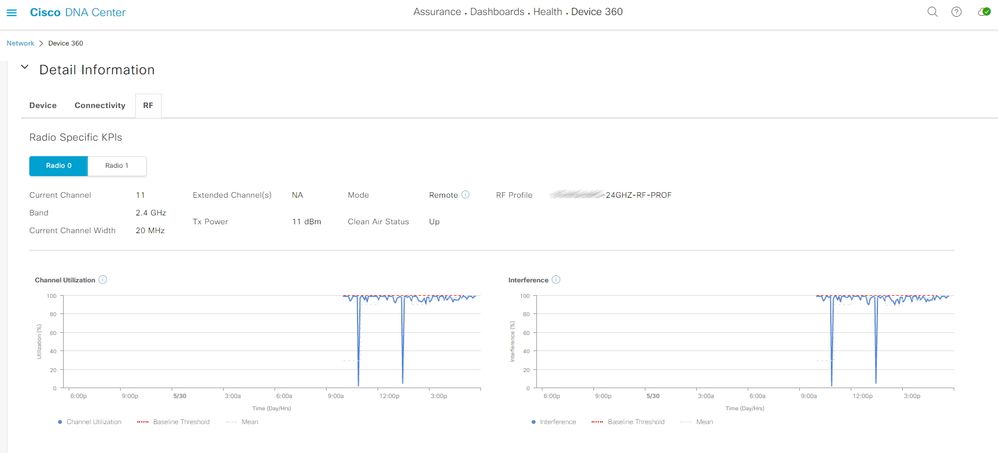
Task: Click the Extended Channel(s) value NA
Action: point(297,195)
